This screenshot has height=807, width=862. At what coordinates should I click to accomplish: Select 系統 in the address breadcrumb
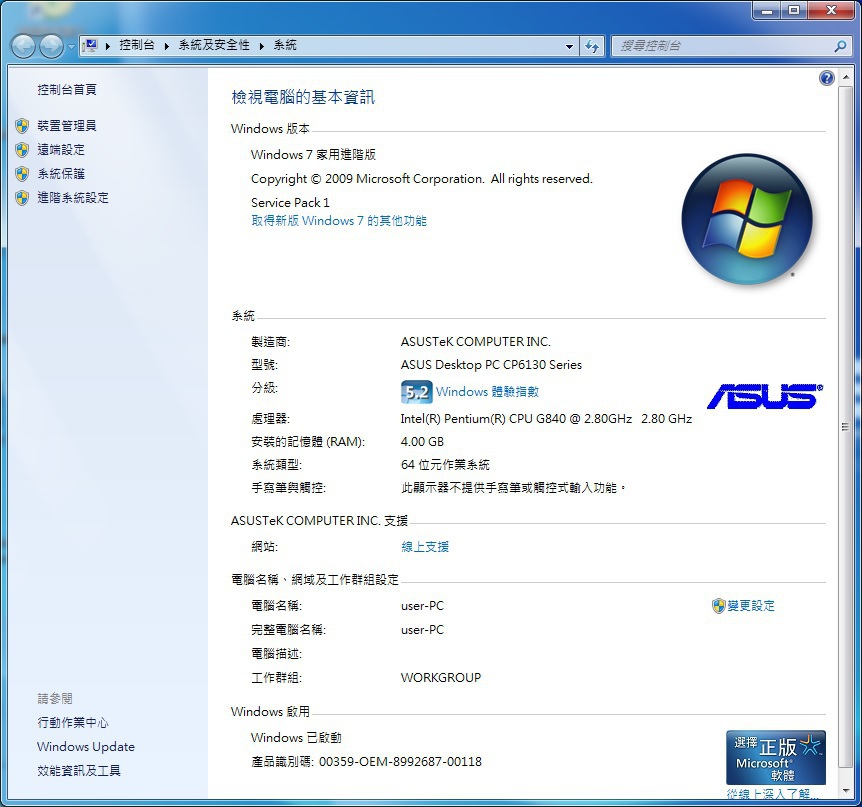coord(285,46)
